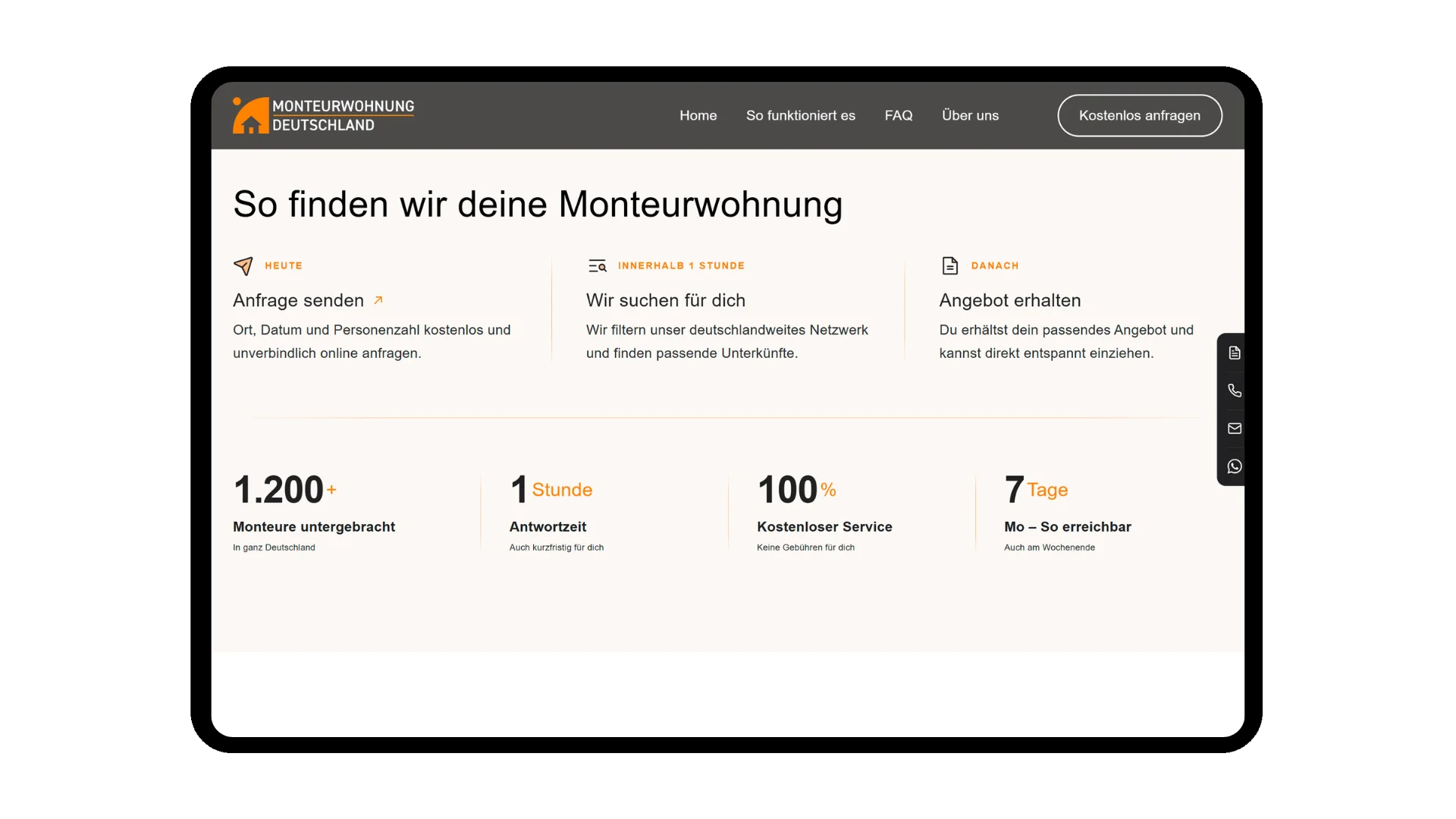This screenshot has height=819, width=1456.
Task: Click the document icon beside DANACH
Action: click(x=950, y=265)
